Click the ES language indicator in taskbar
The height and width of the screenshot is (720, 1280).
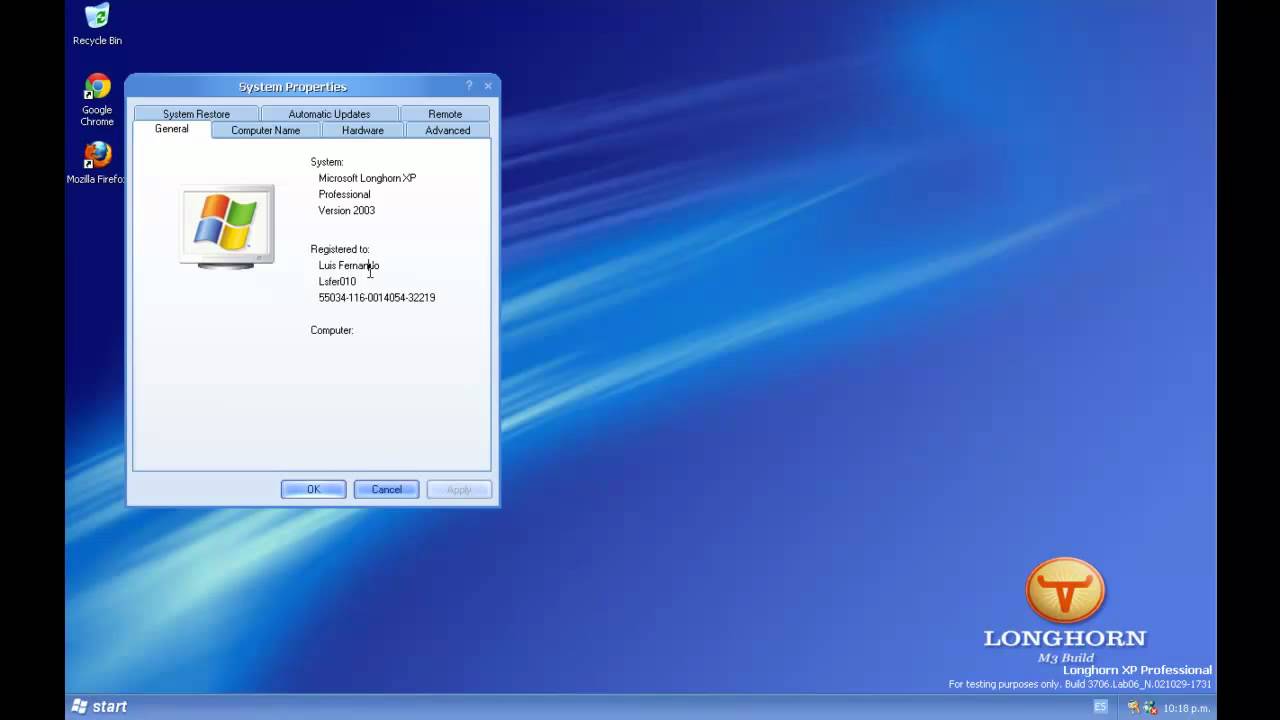1100,707
